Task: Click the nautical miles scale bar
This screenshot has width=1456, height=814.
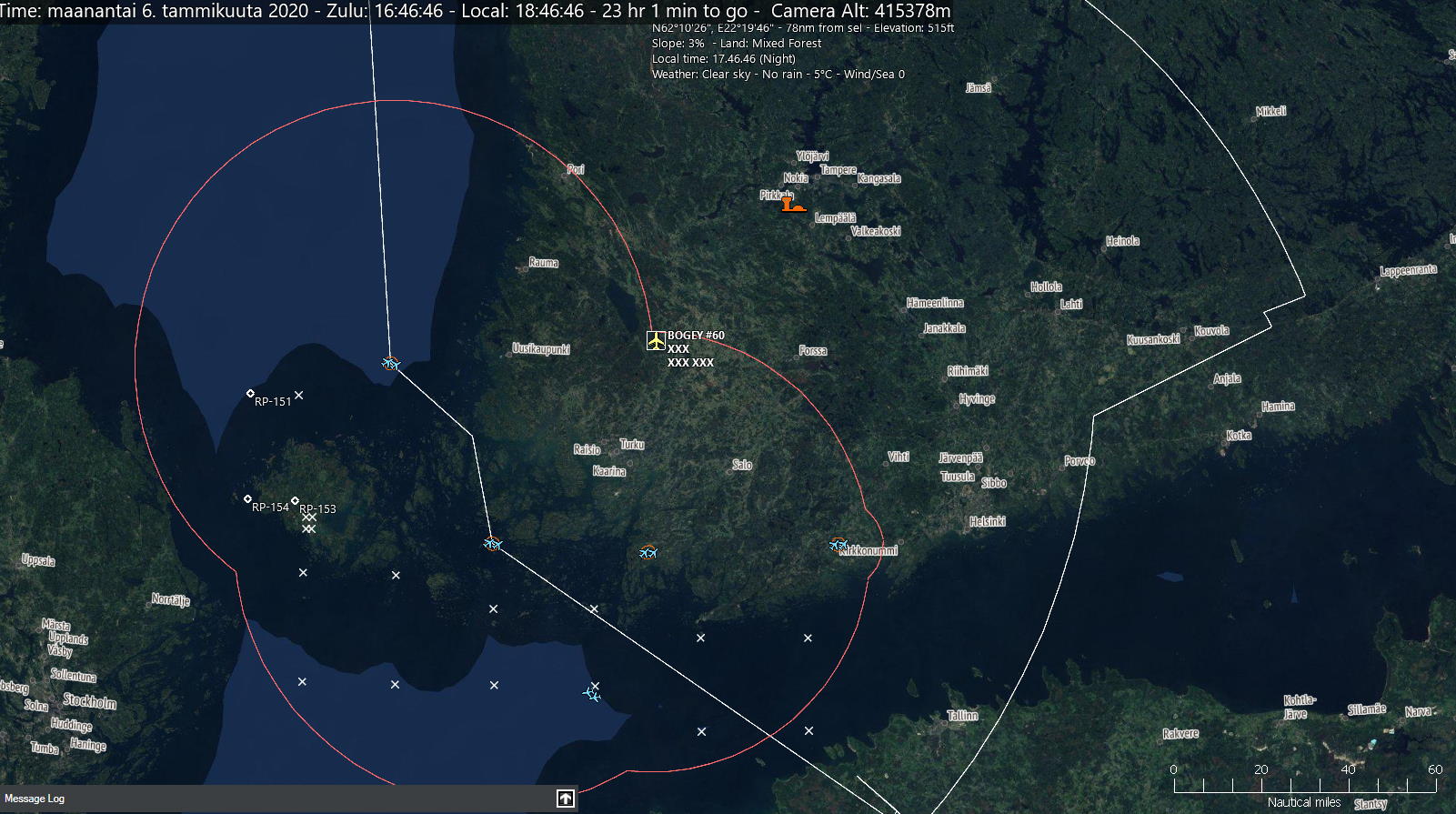Action: click(1304, 784)
